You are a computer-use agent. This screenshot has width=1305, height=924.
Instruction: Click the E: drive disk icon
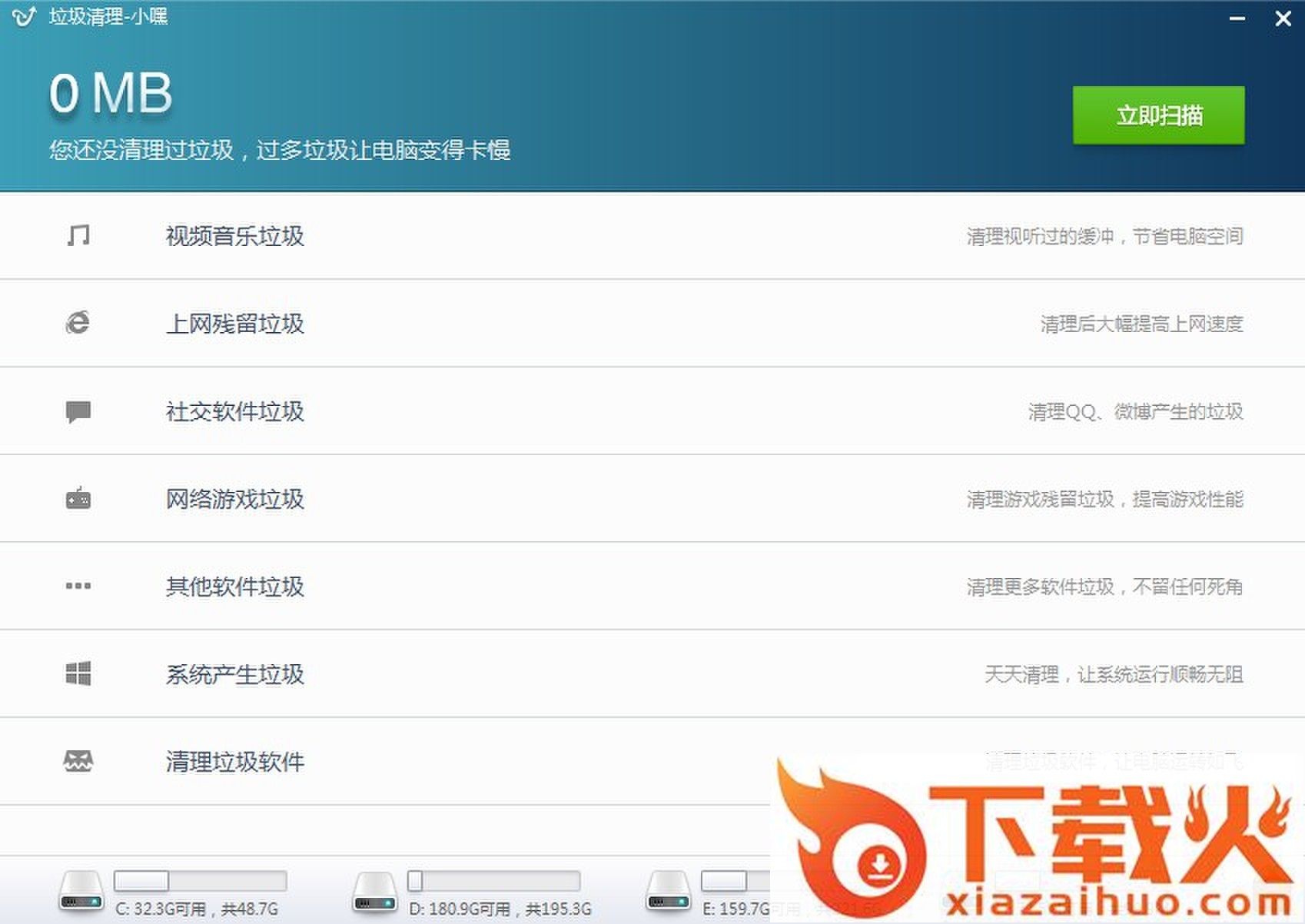[x=668, y=892]
